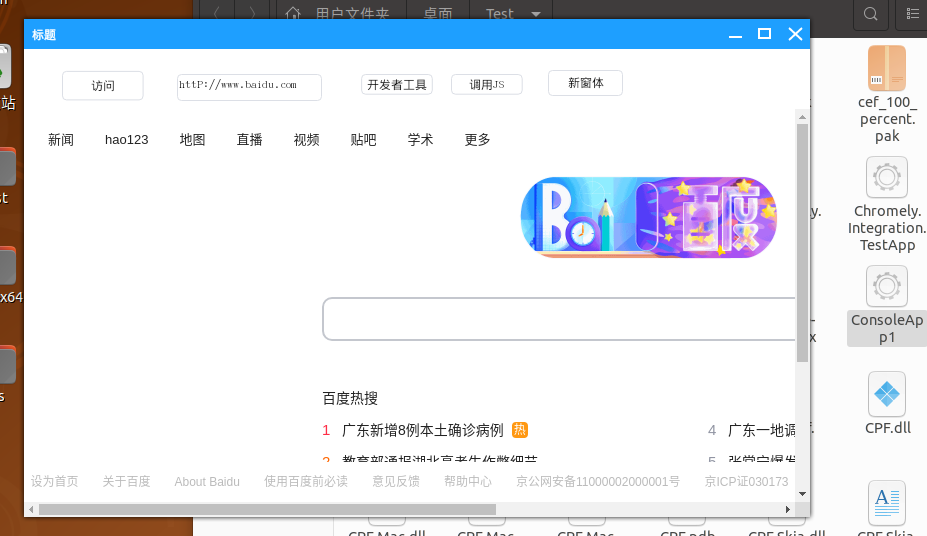This screenshot has width=927, height=536.
Task: Go to the 地图 navigation item
Action: 193,140
